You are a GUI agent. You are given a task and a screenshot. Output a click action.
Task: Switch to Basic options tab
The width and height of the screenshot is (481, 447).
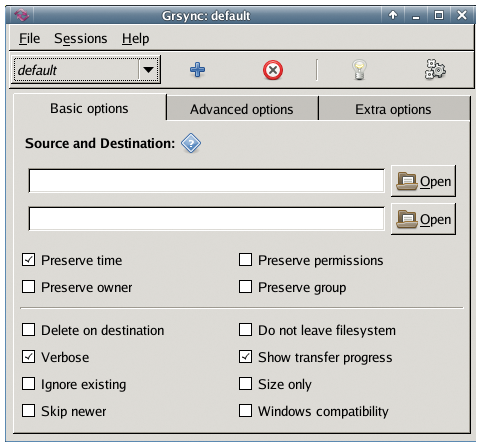(89, 108)
